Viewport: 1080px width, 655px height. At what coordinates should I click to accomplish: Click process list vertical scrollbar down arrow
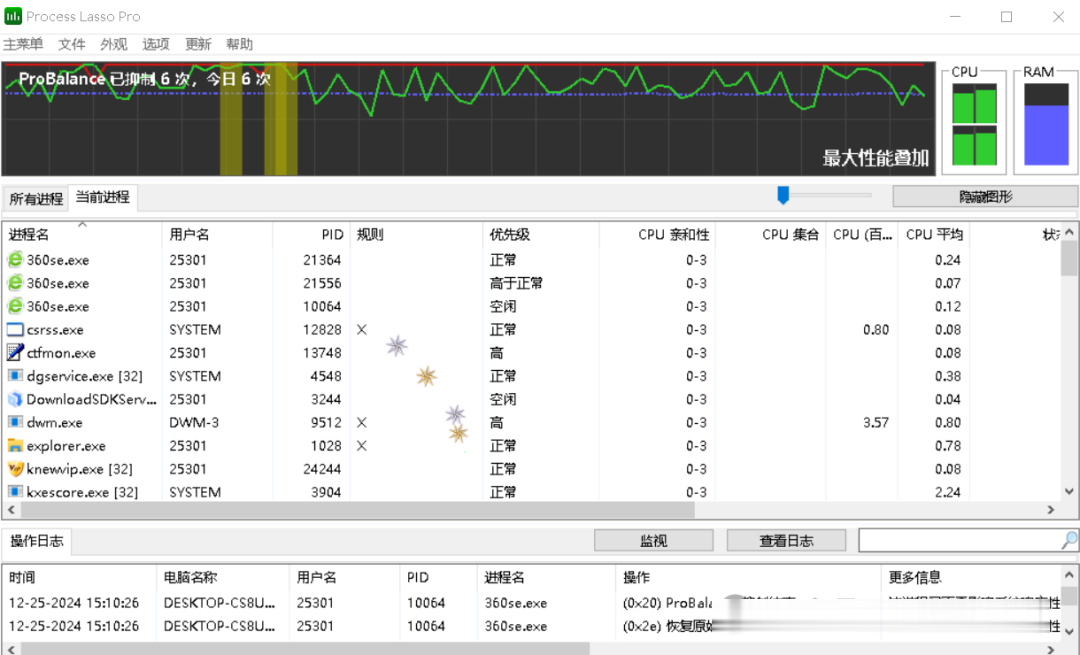1069,491
